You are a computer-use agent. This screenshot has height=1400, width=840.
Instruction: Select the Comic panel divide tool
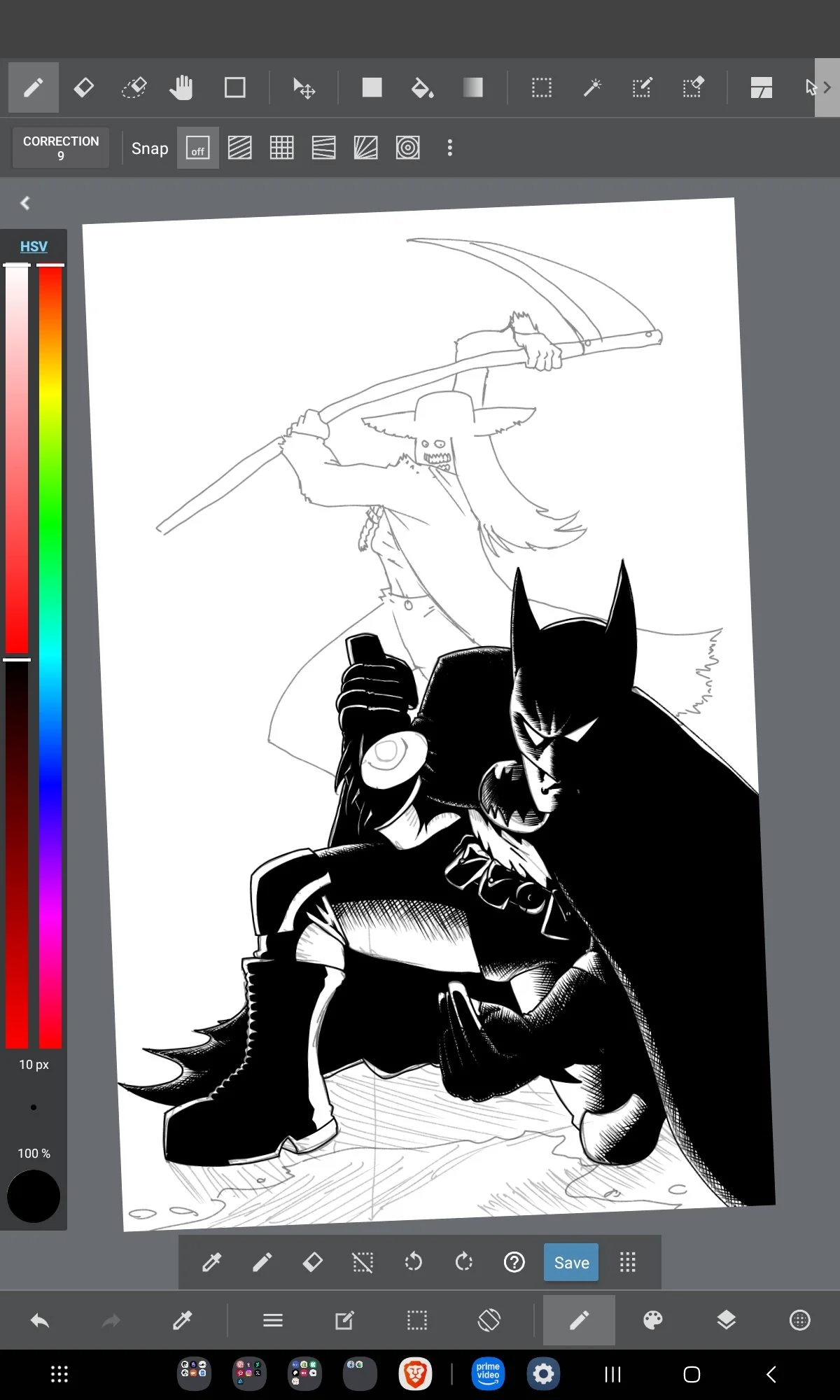761,87
